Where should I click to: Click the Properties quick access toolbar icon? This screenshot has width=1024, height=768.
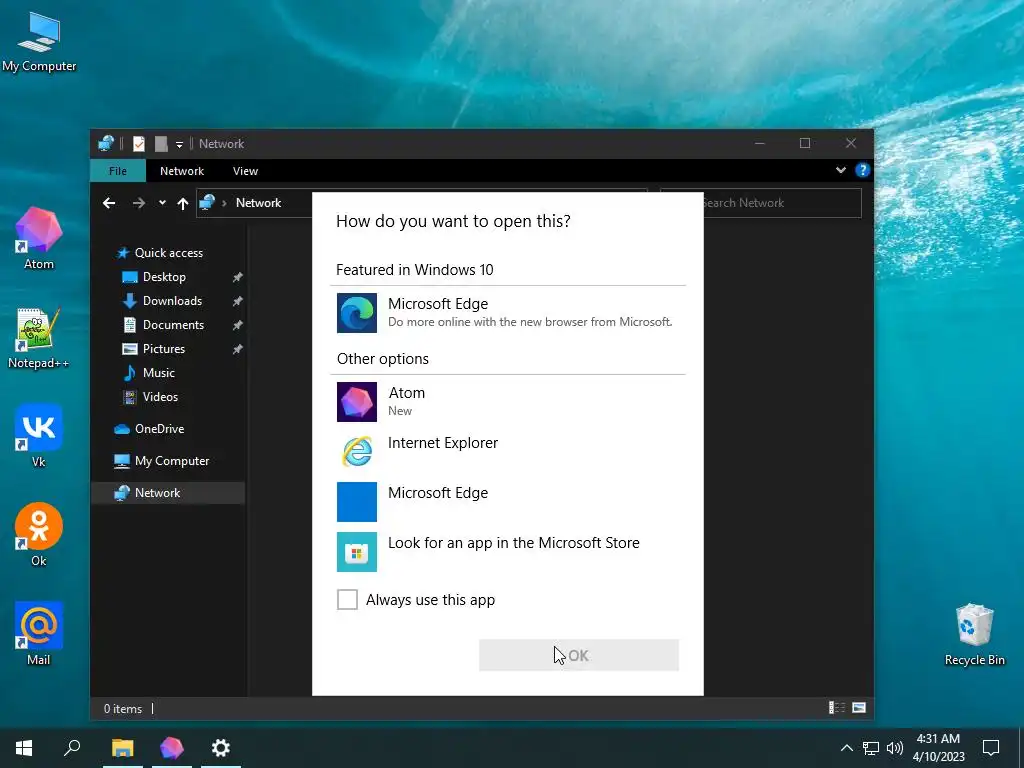(x=138, y=144)
